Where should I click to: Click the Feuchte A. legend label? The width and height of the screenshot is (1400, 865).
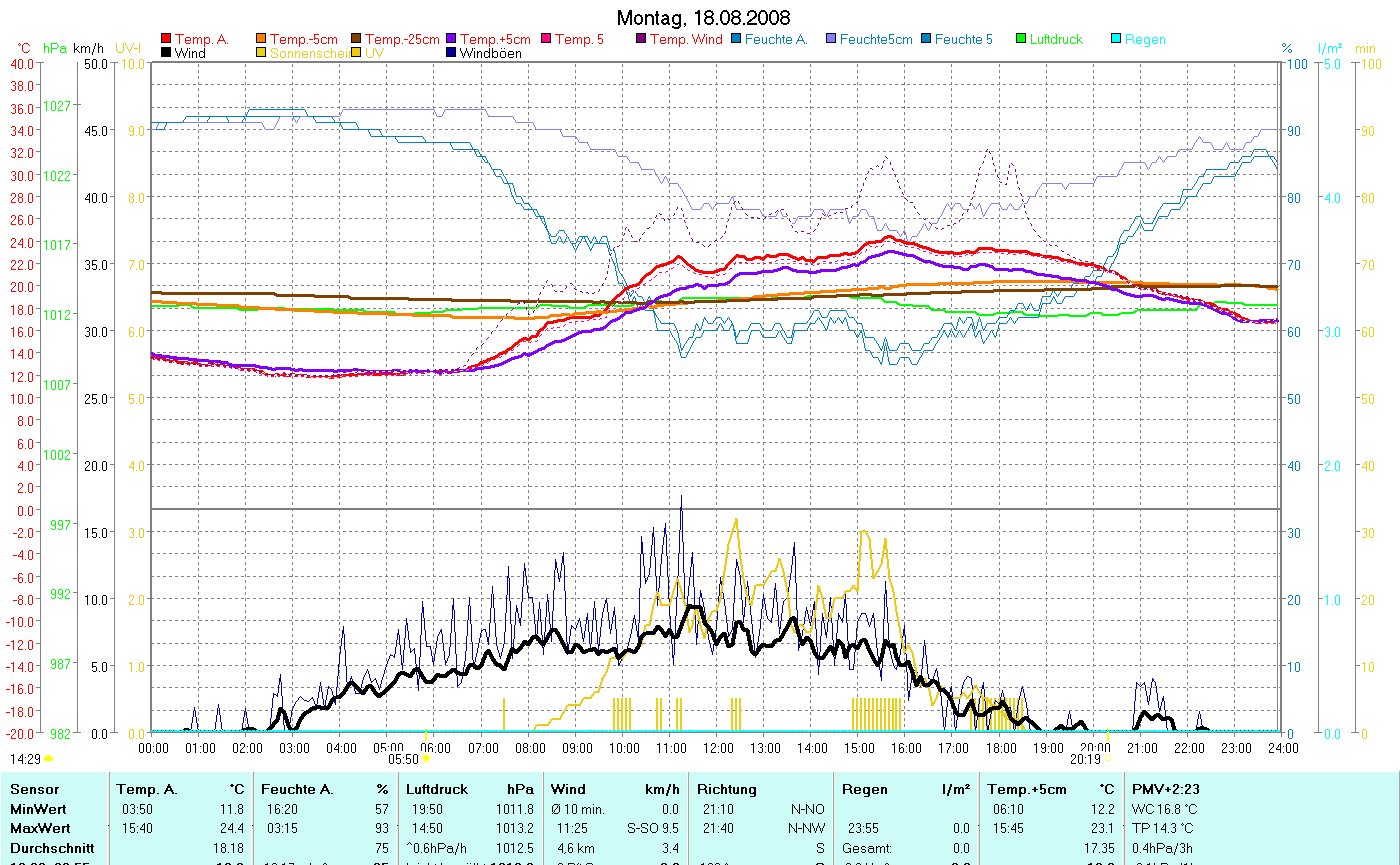pos(776,40)
